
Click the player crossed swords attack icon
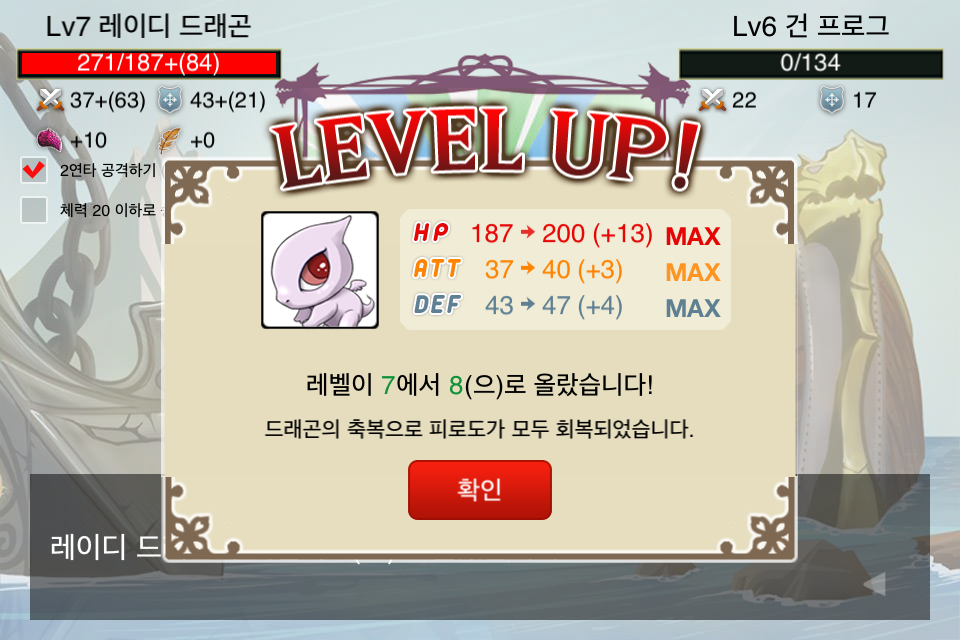pos(50,100)
